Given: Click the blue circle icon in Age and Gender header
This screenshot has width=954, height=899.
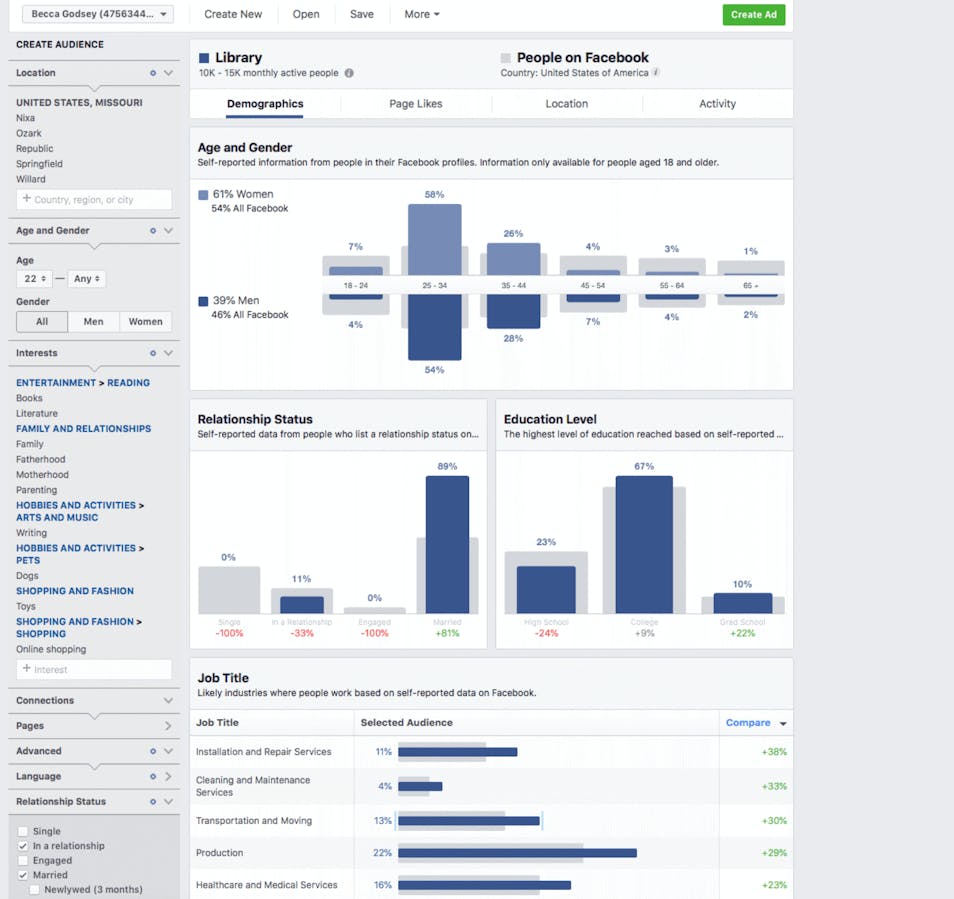Looking at the screenshot, I should (153, 230).
